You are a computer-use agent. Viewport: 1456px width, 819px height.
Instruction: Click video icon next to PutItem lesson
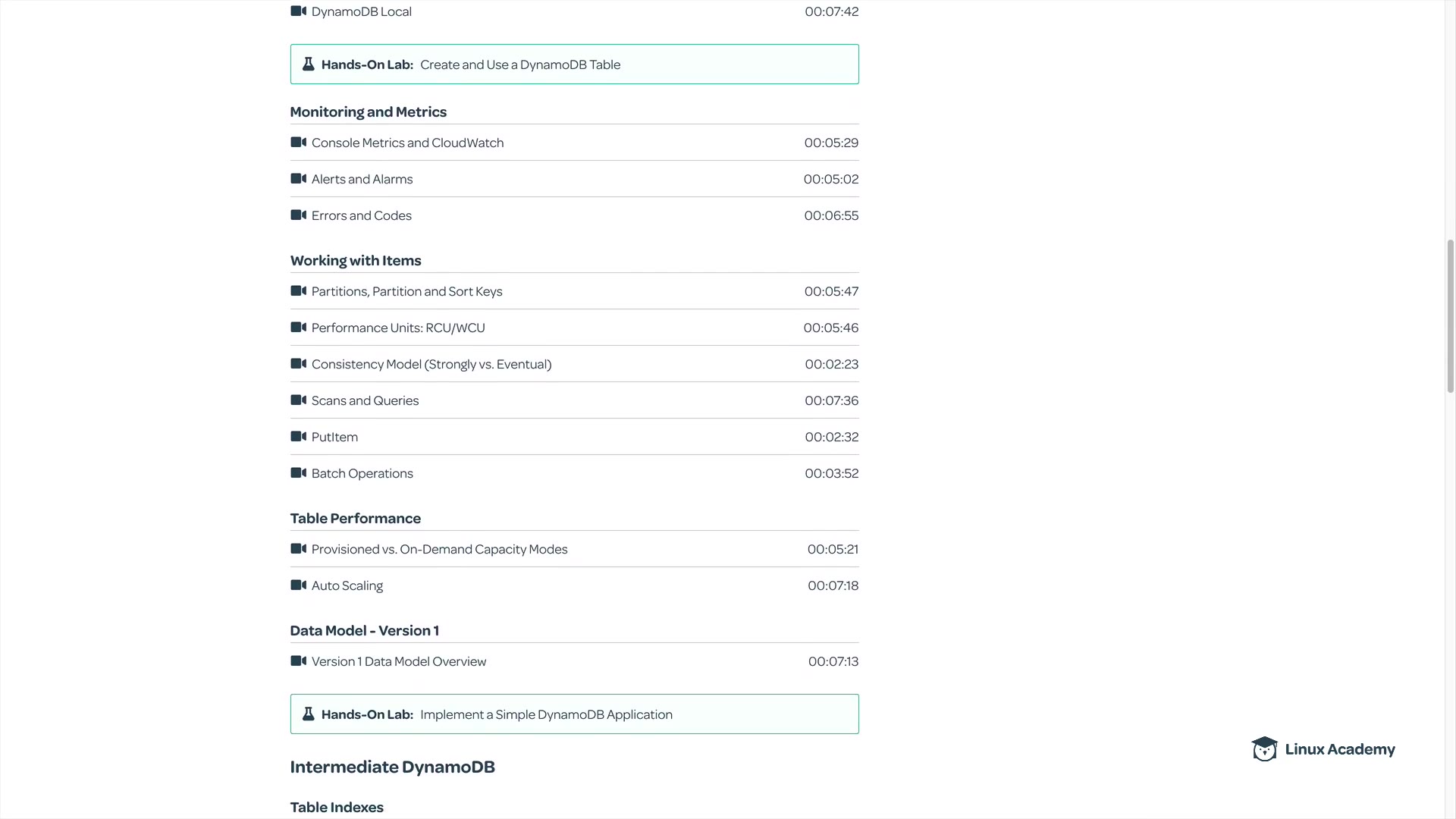click(x=298, y=437)
